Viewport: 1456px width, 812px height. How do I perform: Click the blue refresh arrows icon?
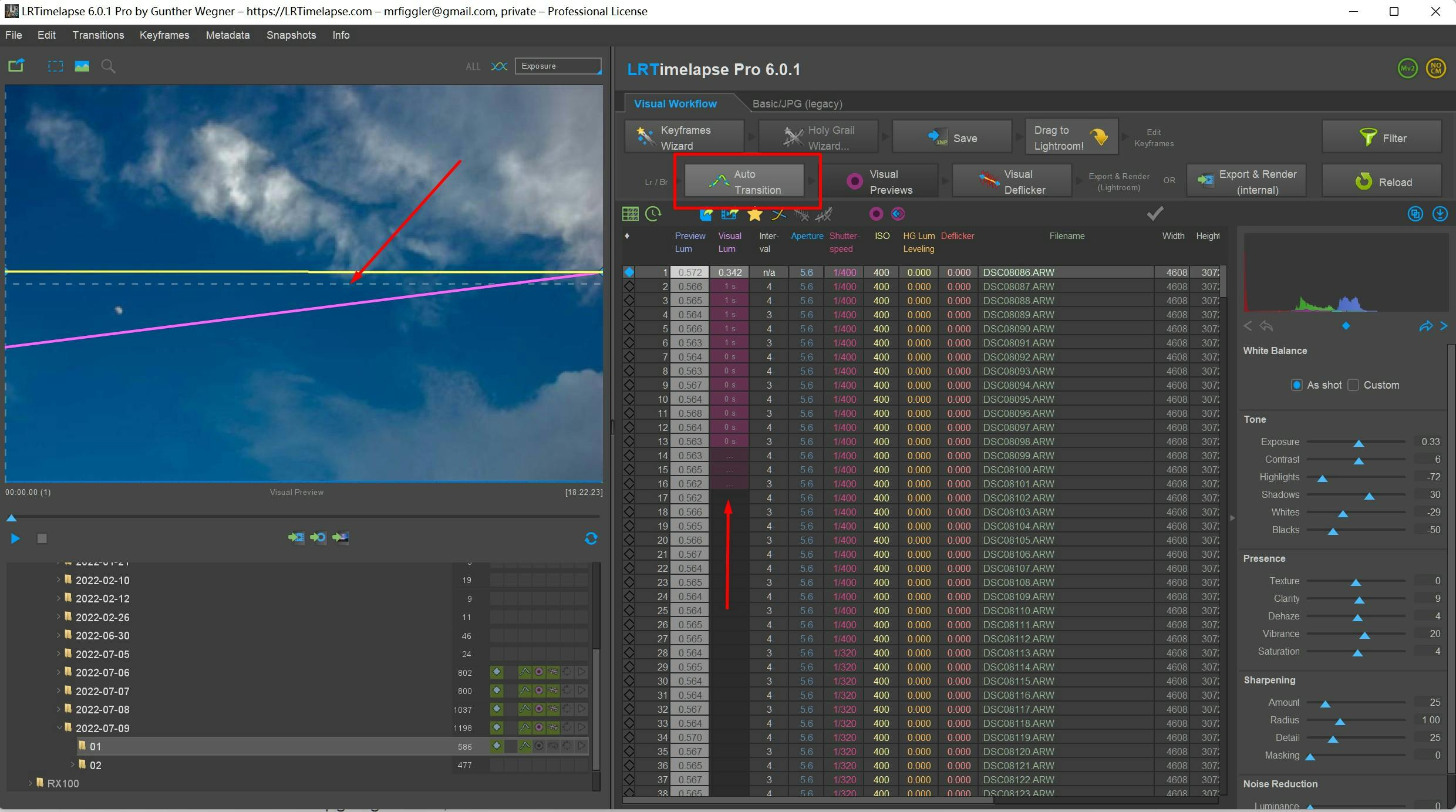(591, 538)
